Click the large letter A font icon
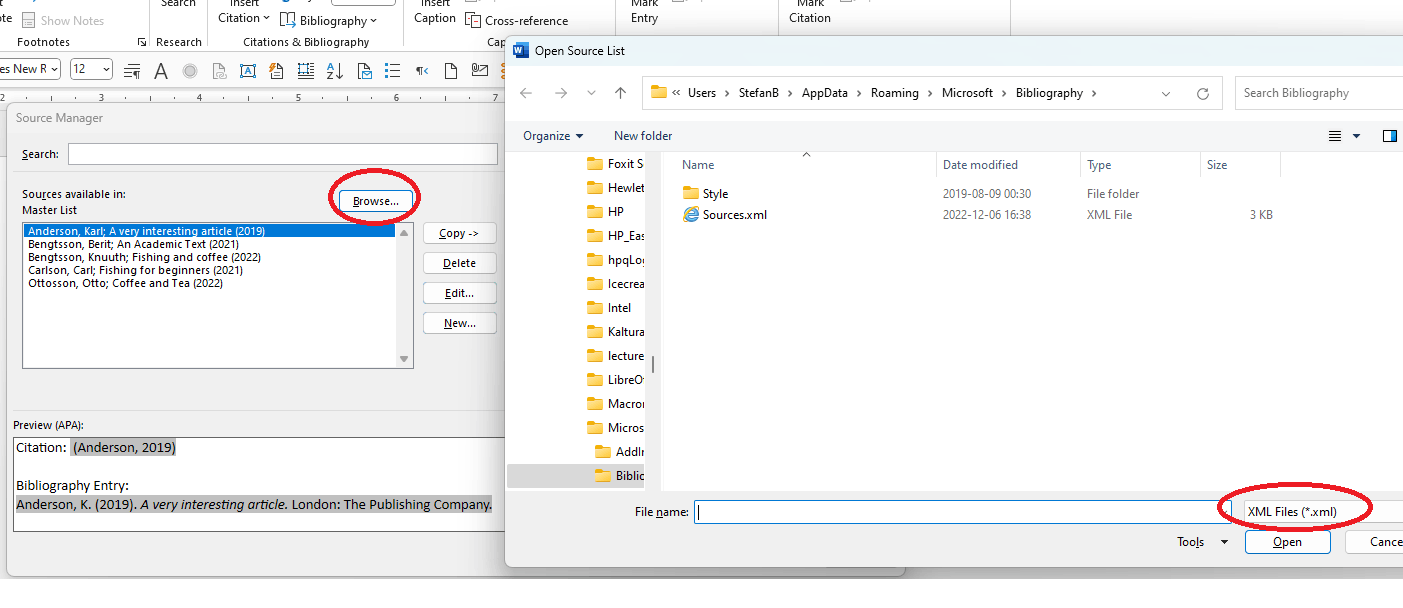The height and width of the screenshot is (608, 1403). (x=160, y=70)
